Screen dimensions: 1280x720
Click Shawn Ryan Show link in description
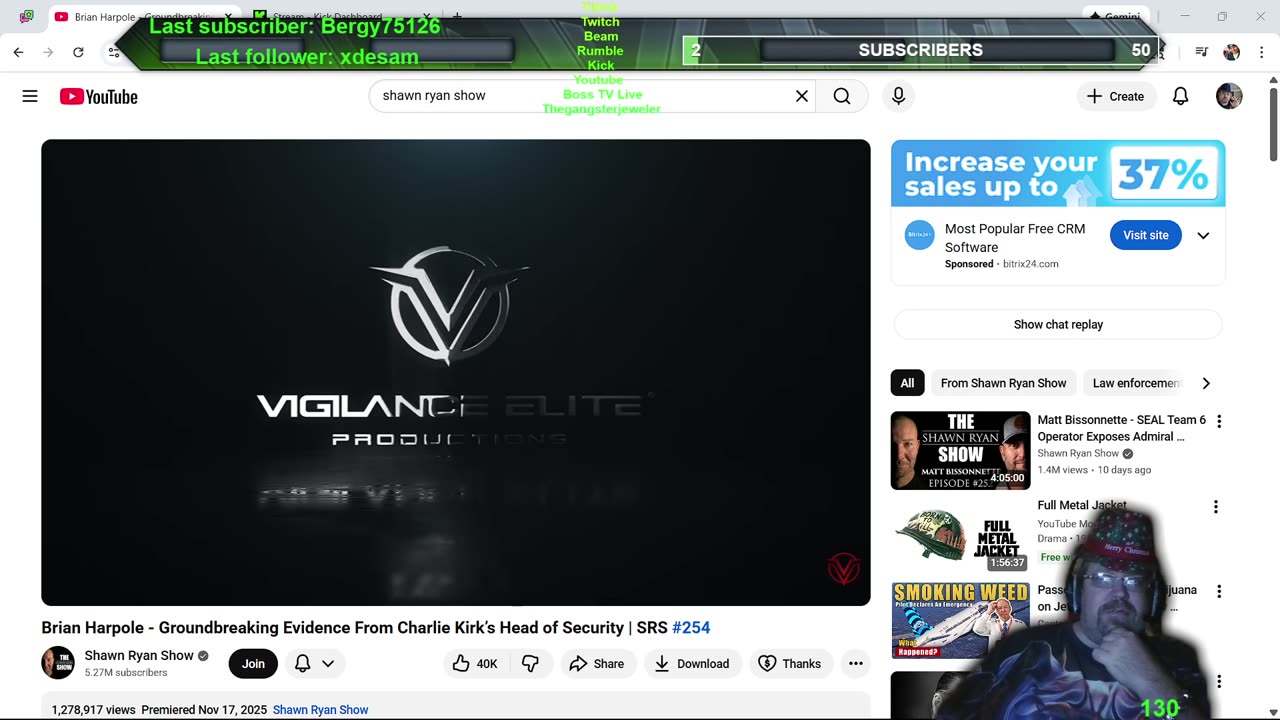tap(320, 710)
